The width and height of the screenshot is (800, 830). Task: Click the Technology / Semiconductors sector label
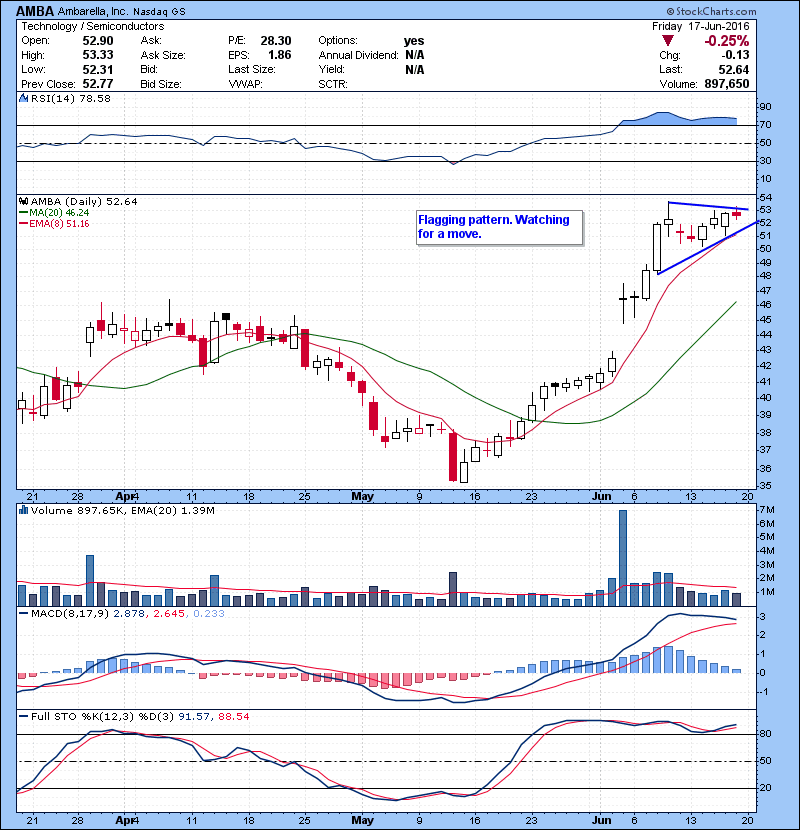click(x=93, y=26)
